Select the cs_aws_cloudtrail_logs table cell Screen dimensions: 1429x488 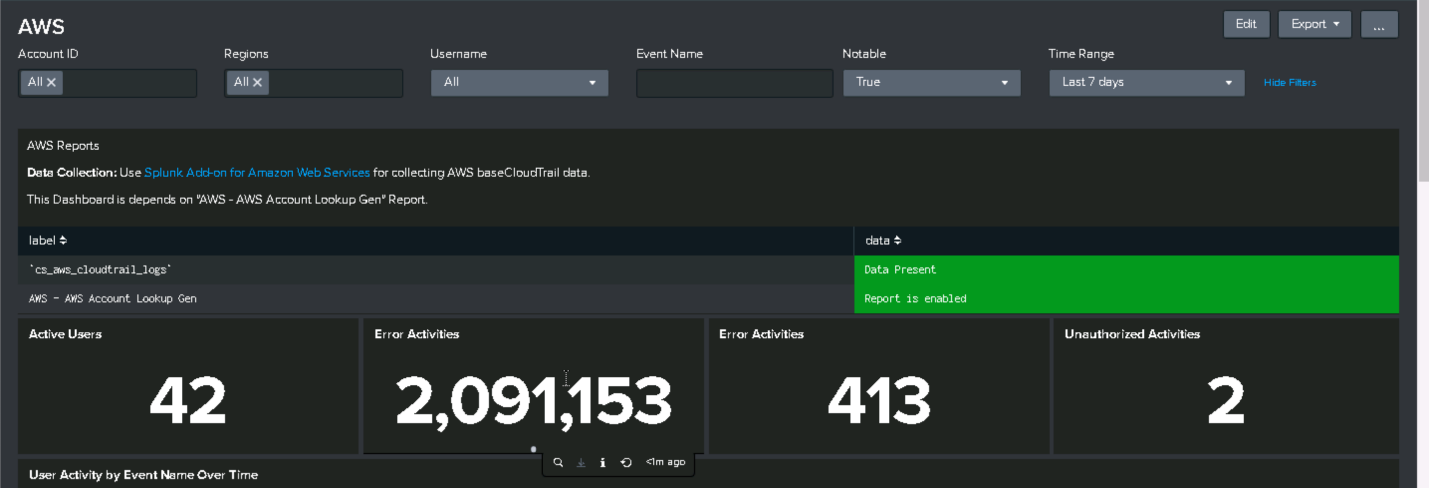click(x=435, y=269)
